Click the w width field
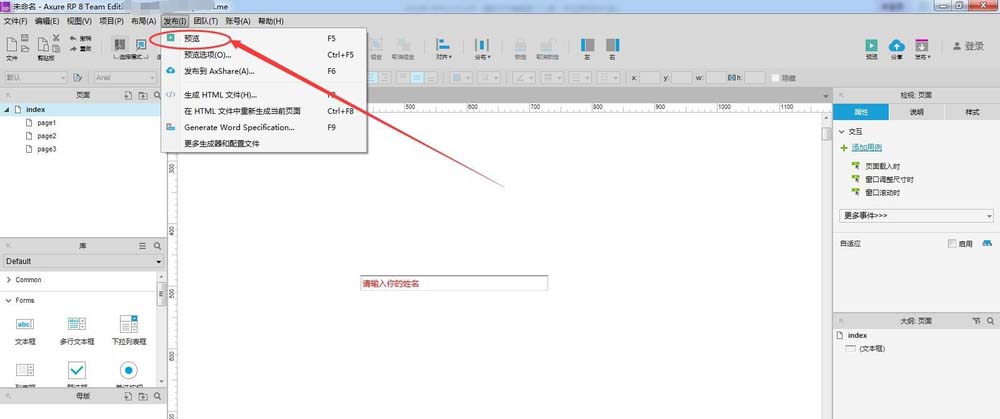This screenshot has width=1000, height=419. (716, 78)
